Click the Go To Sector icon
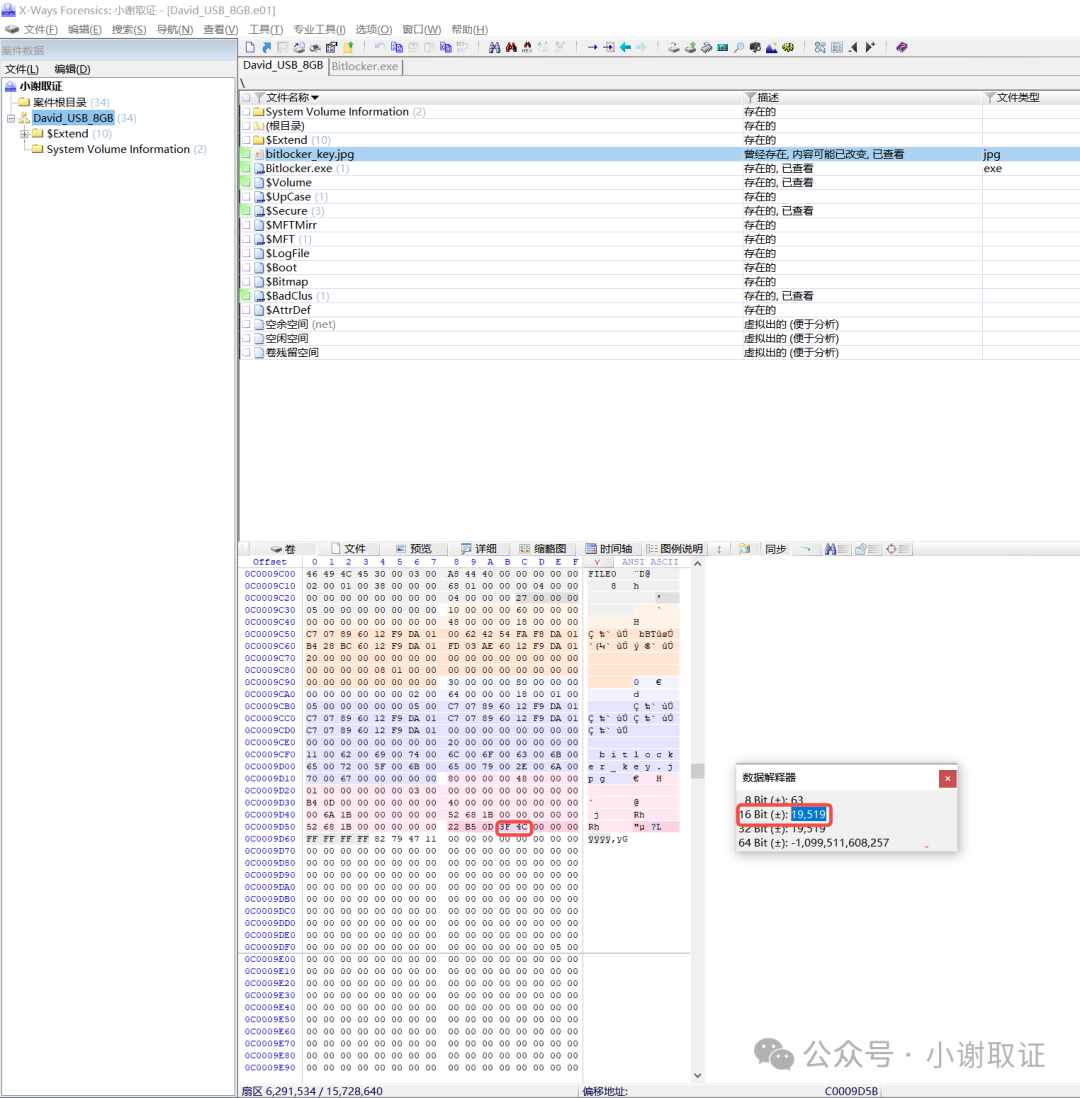The width and height of the screenshot is (1080, 1098). pos(609,47)
